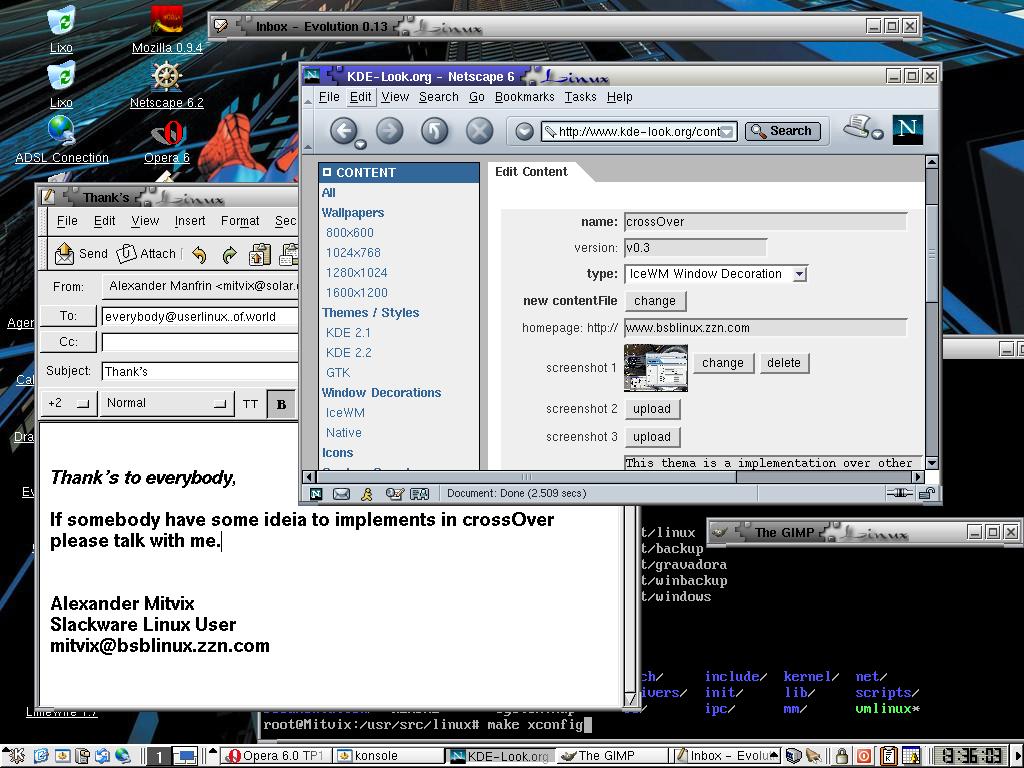Click the padlock security icon in Netscape
Screen dimensions: 1024x768
pos(927,493)
